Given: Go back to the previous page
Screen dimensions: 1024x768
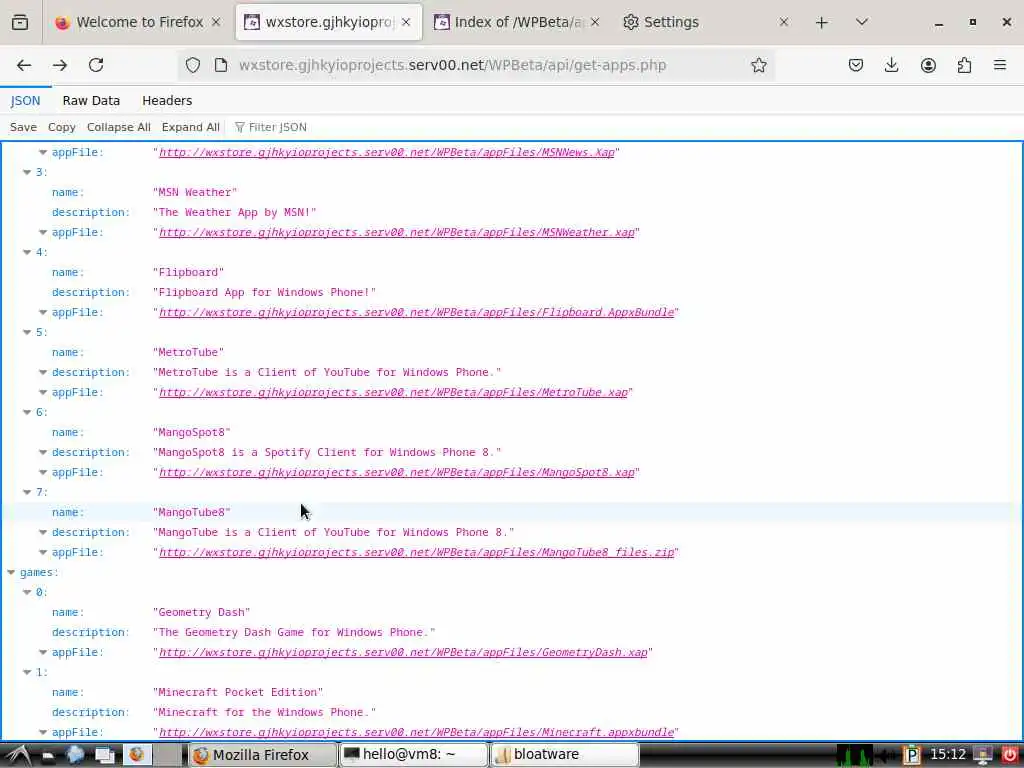Looking at the screenshot, I should tap(24, 65).
